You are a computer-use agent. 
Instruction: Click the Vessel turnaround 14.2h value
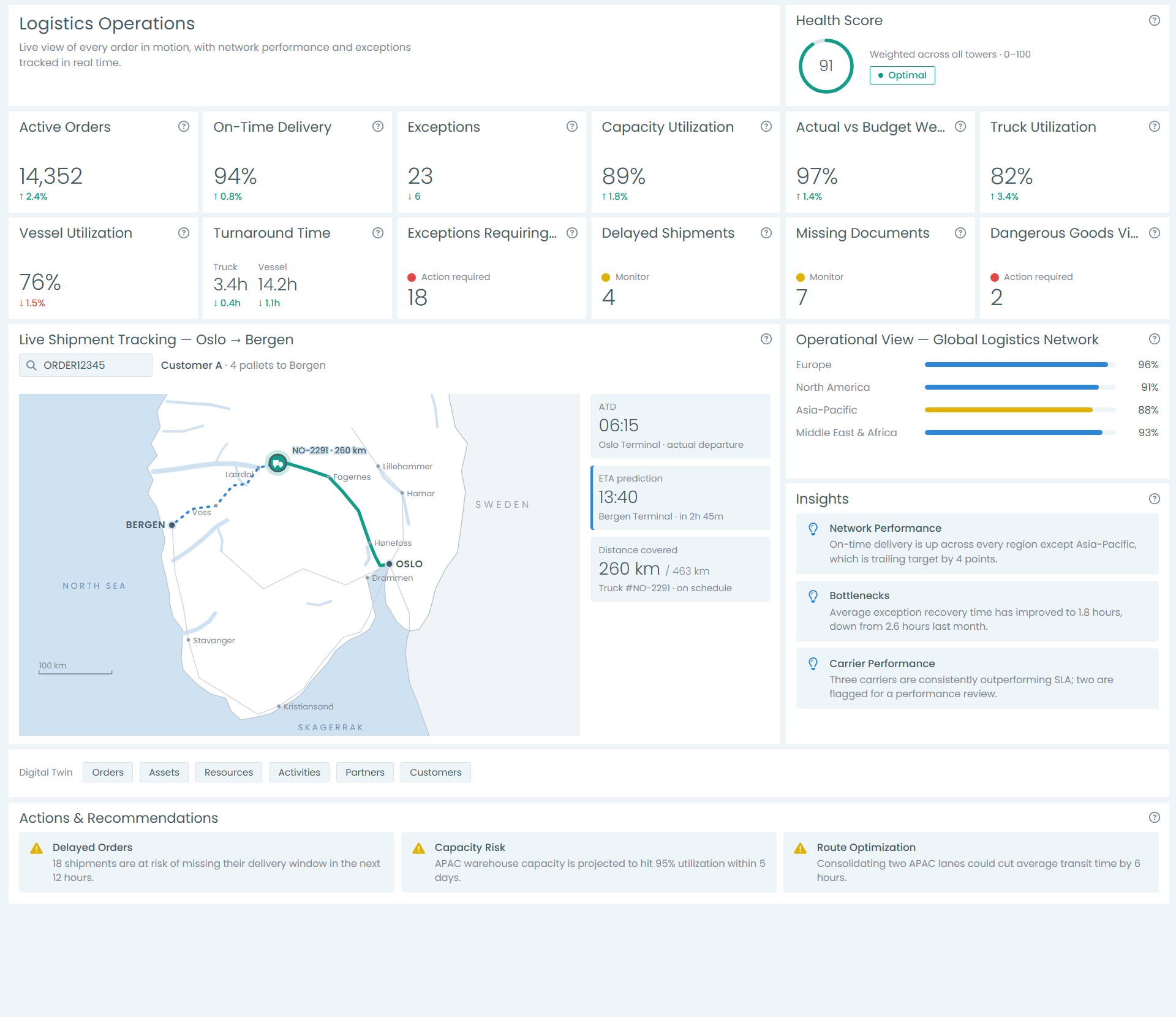277,284
